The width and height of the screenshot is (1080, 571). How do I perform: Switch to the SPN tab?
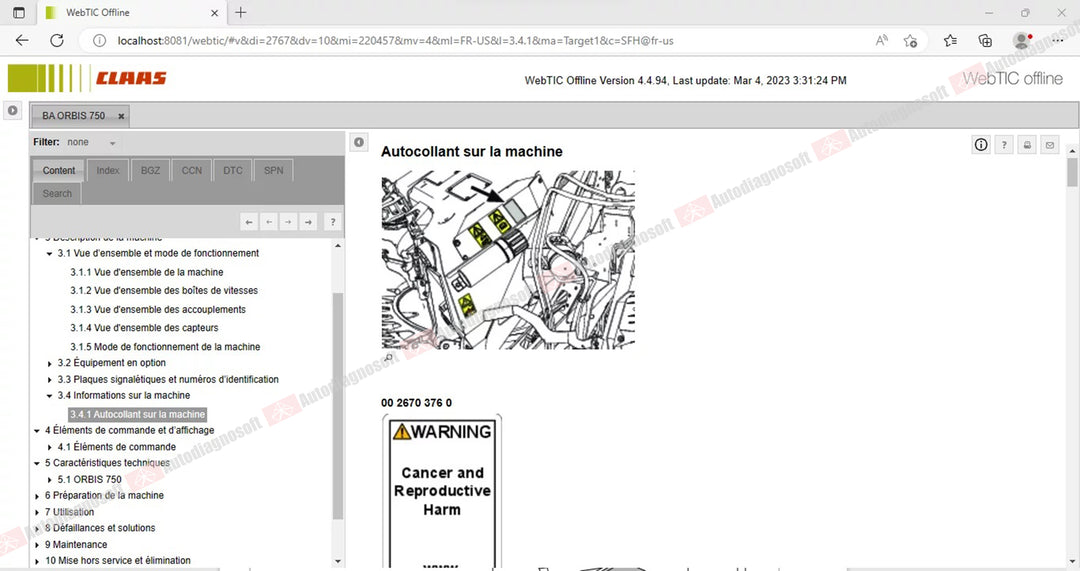[x=273, y=170]
